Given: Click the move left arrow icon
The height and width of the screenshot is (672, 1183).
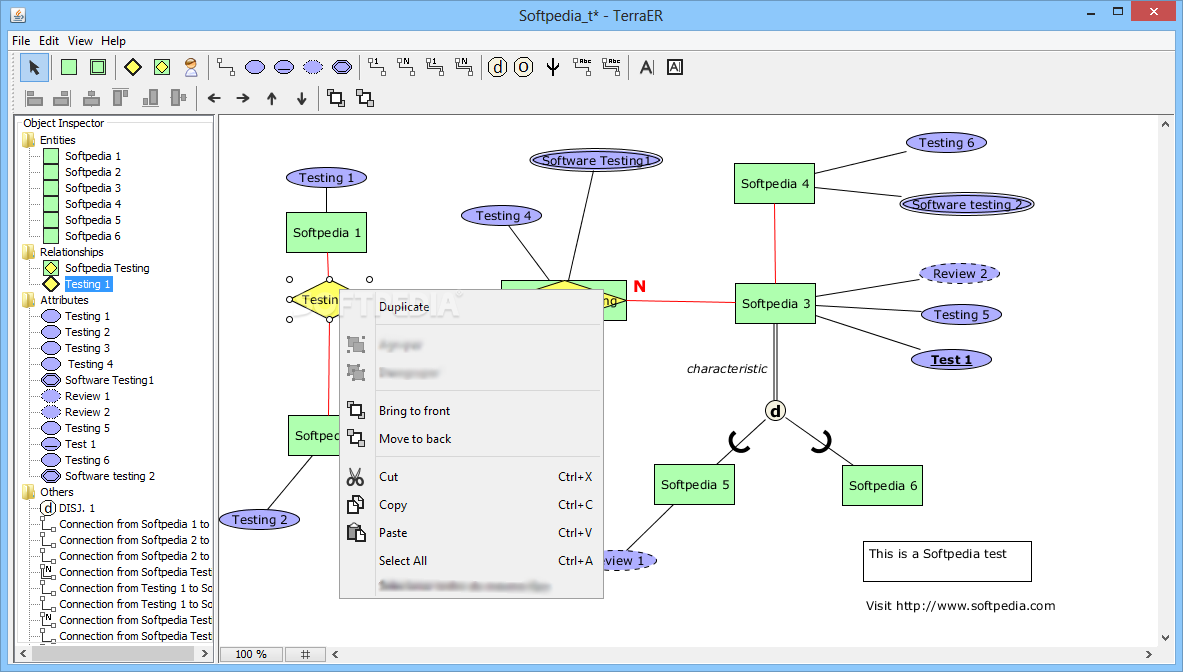Looking at the screenshot, I should [x=214, y=98].
